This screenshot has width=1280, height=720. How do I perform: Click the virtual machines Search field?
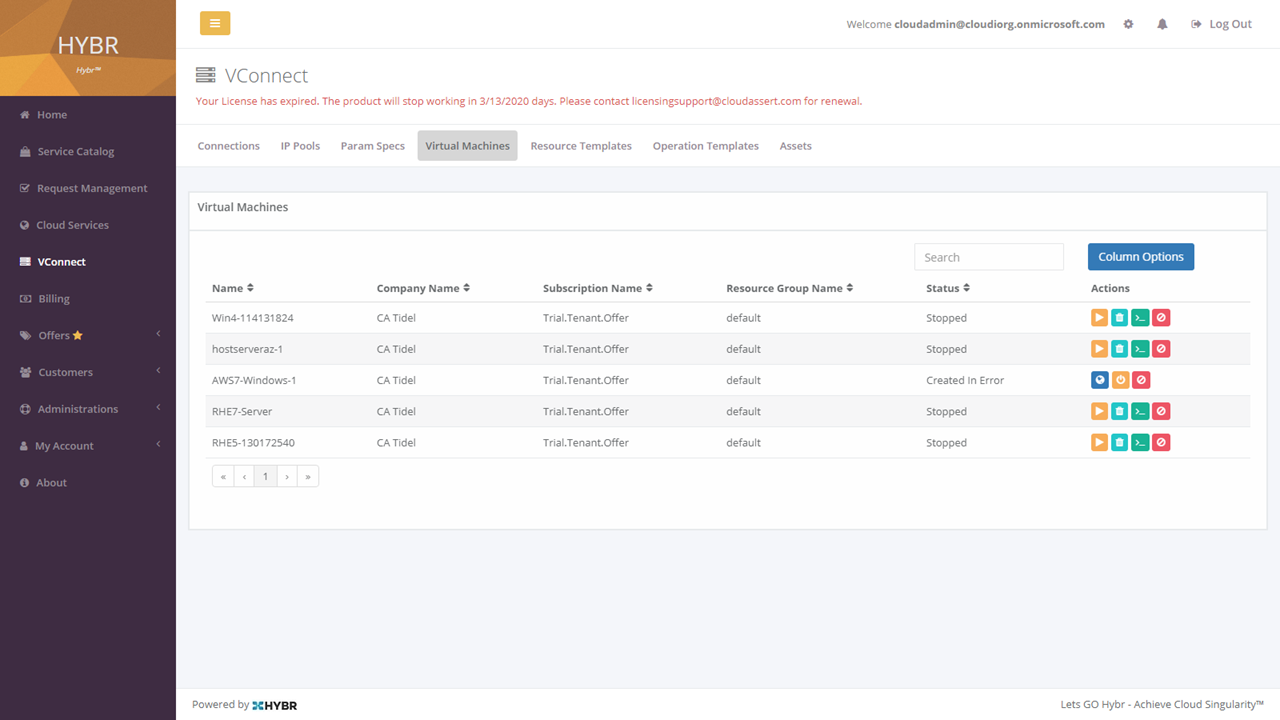pos(989,257)
